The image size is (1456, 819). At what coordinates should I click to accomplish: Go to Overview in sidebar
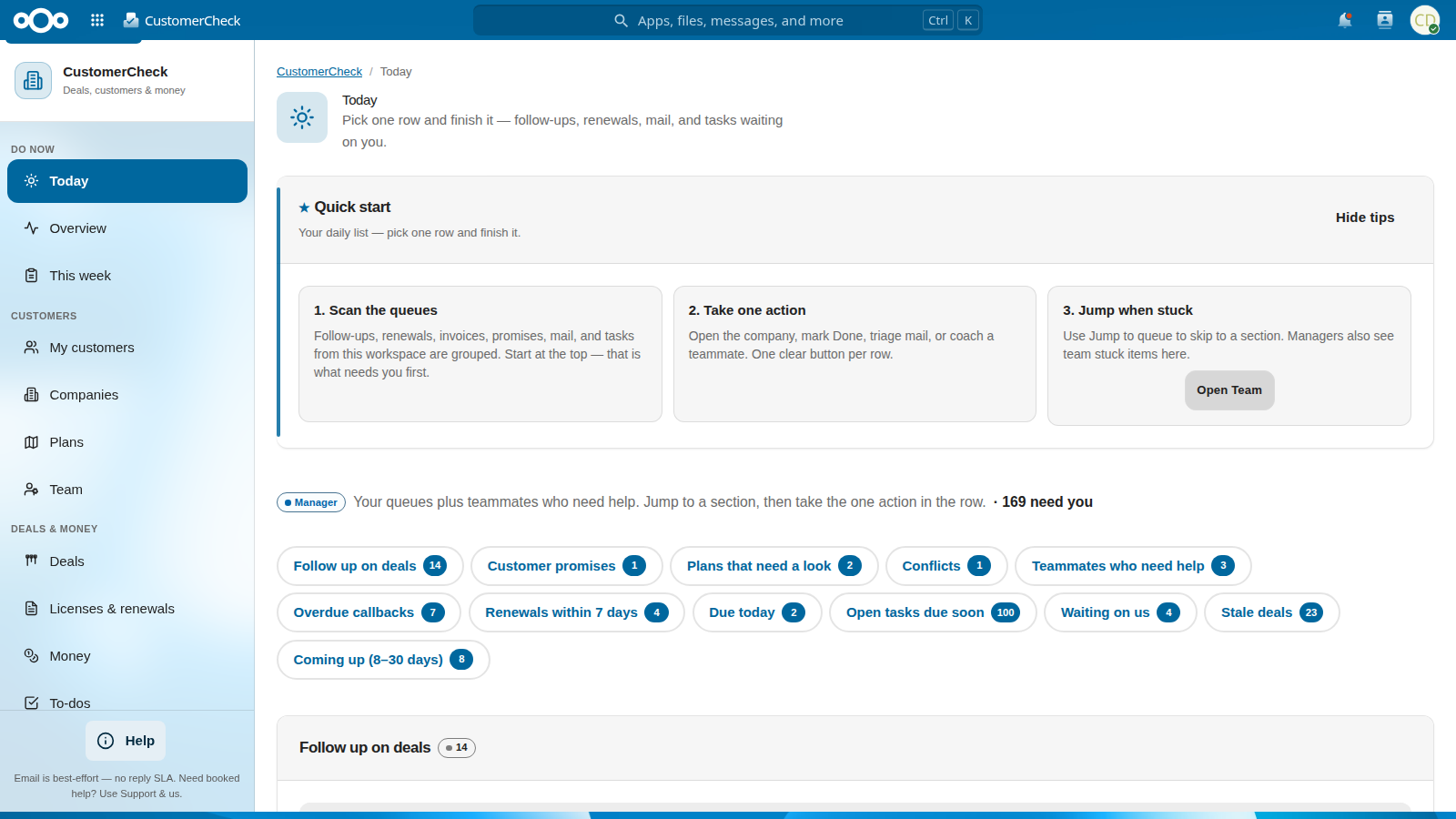pos(127,228)
